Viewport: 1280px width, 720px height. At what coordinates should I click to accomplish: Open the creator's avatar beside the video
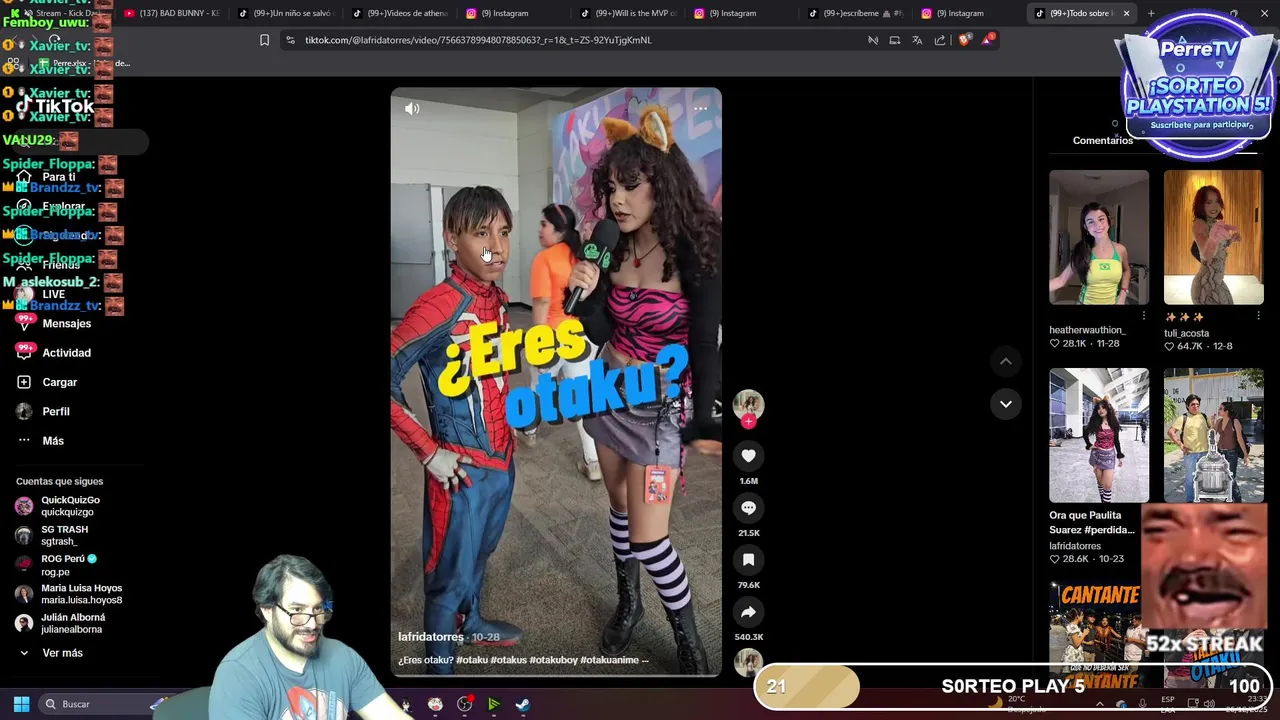[748, 404]
